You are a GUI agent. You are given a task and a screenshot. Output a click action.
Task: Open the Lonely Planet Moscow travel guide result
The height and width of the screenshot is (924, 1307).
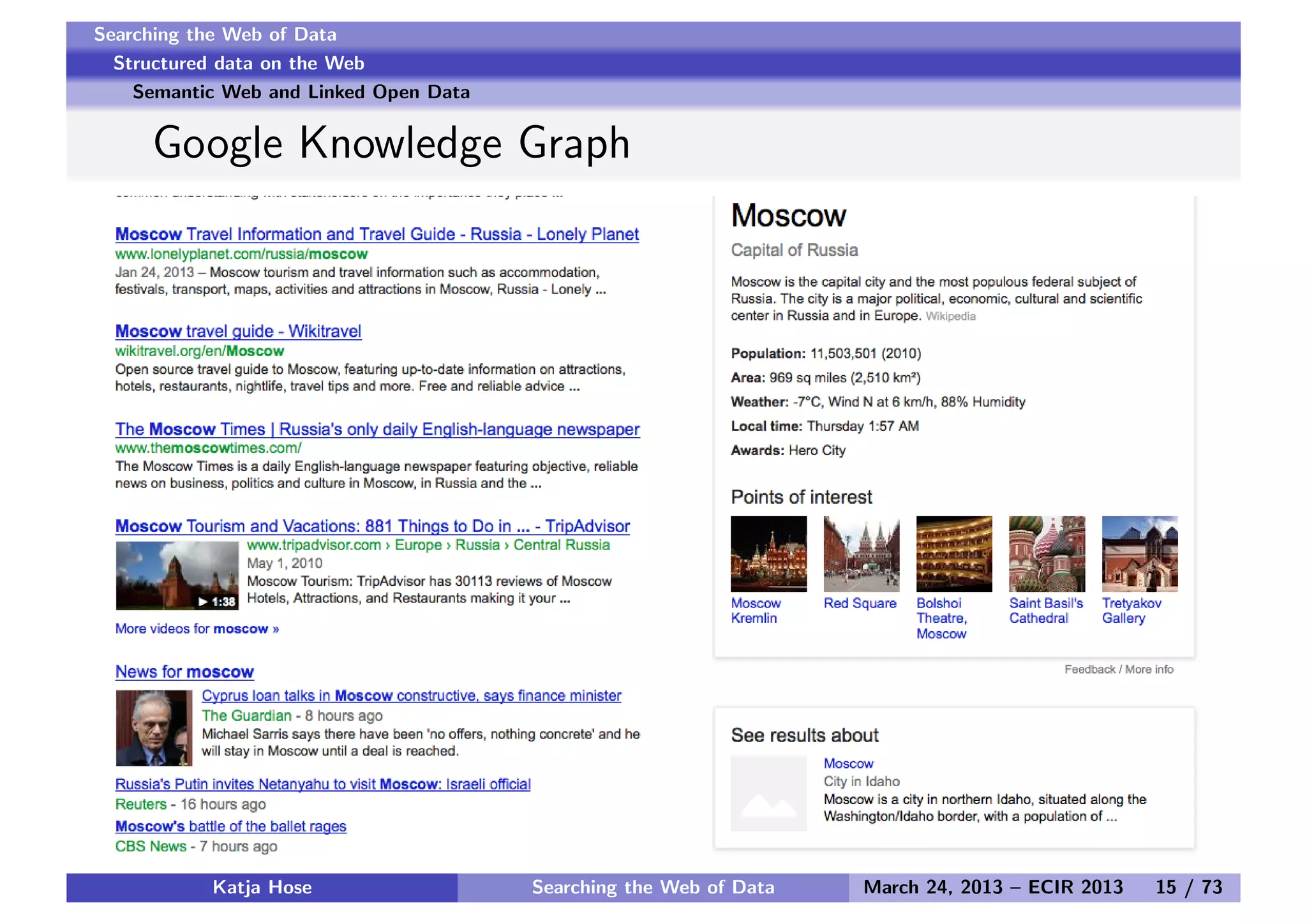(x=377, y=234)
